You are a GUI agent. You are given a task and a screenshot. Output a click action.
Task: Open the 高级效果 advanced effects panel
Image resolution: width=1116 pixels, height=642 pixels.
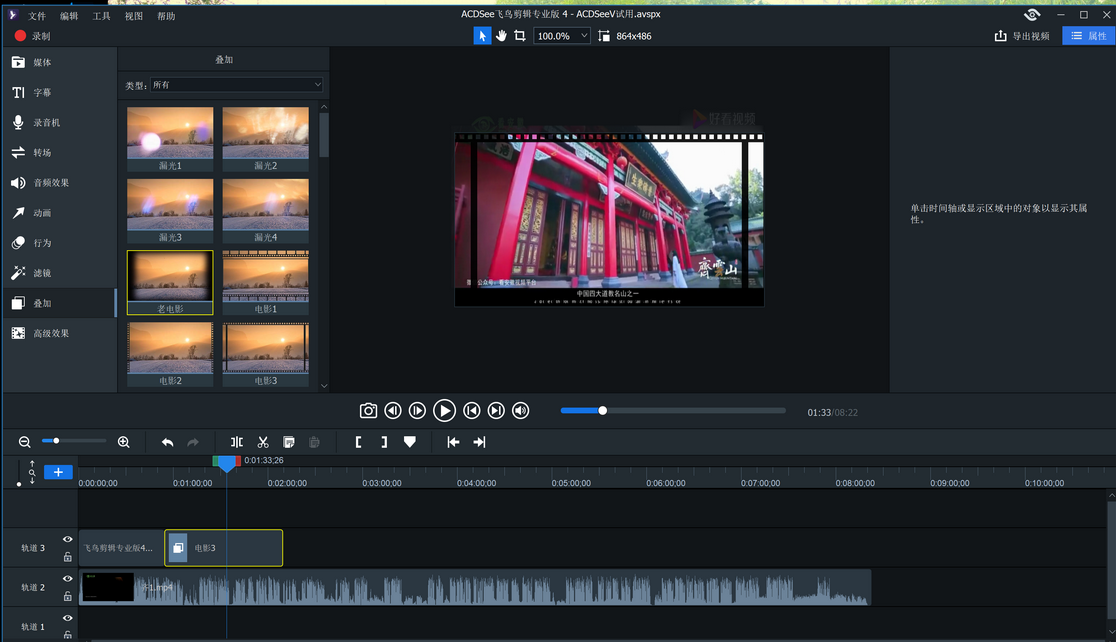(x=59, y=333)
